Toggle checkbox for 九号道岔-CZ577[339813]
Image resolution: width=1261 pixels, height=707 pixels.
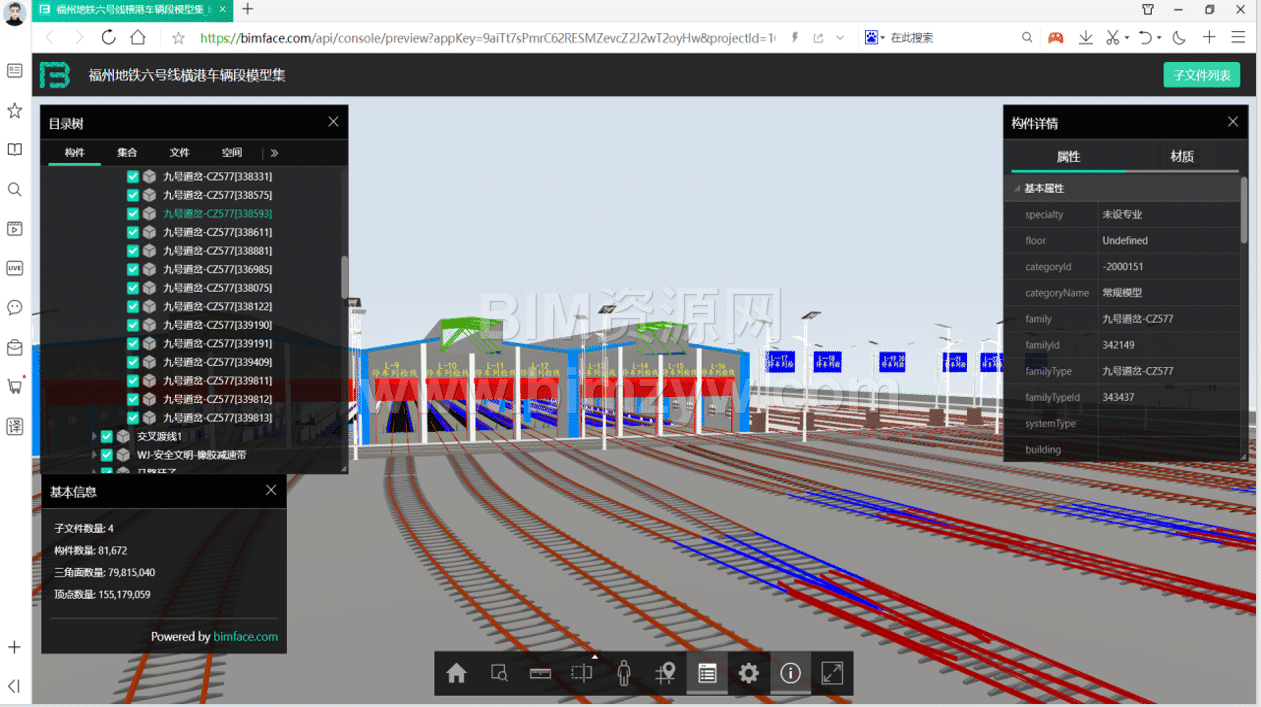pos(133,418)
